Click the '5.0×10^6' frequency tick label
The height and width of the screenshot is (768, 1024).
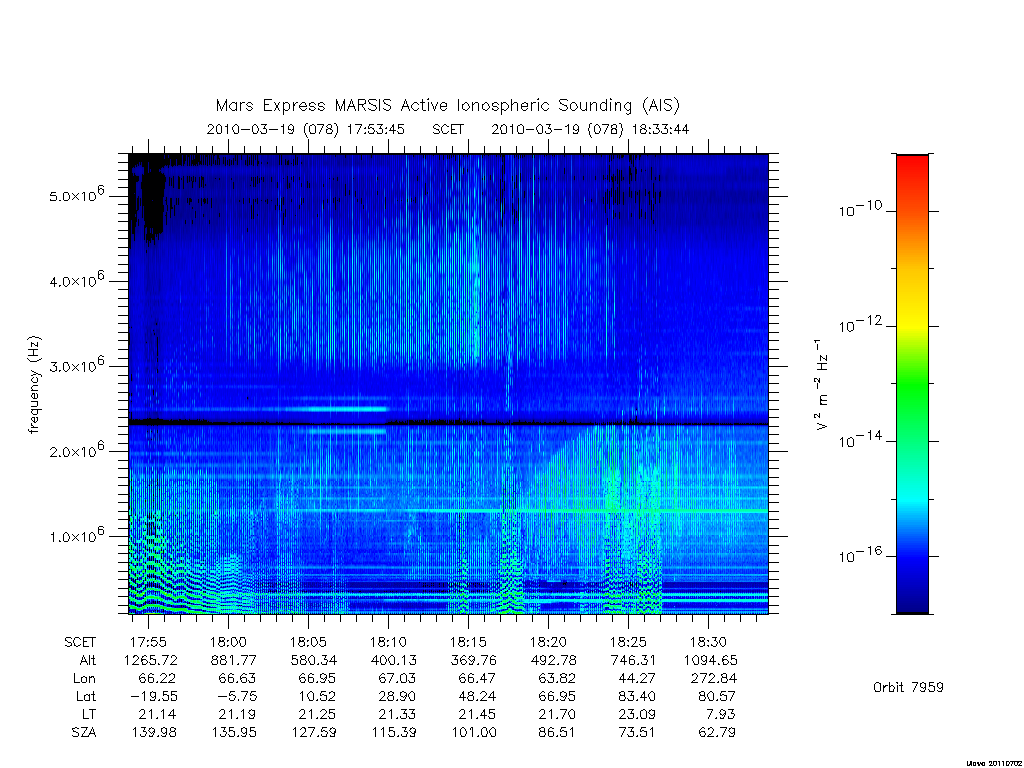(x=76, y=195)
